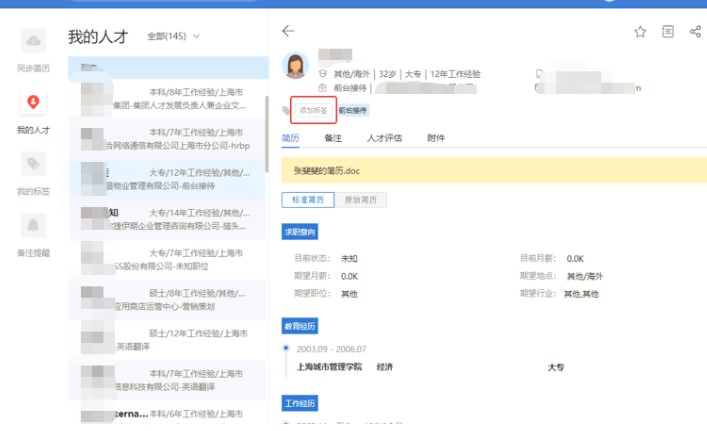Viewport: 707px width, 431px height.
Task: Click the back arrow icon
Action: click(x=288, y=32)
